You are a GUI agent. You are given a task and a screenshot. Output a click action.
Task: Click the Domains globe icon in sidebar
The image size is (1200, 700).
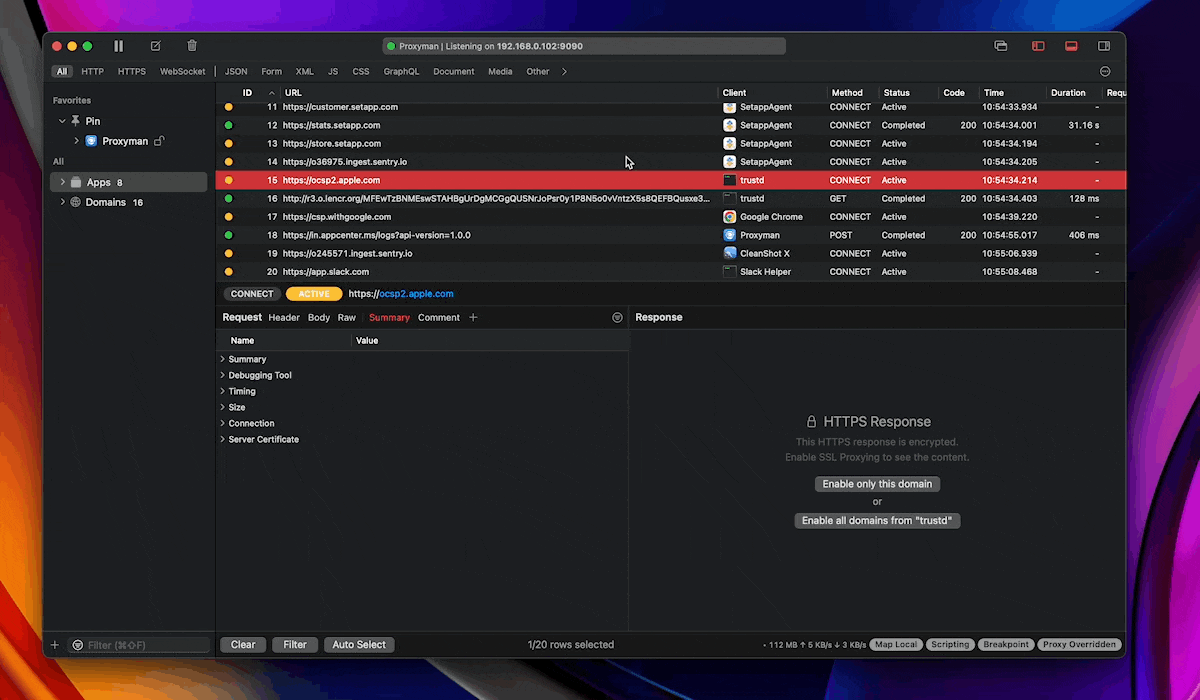(x=75, y=202)
